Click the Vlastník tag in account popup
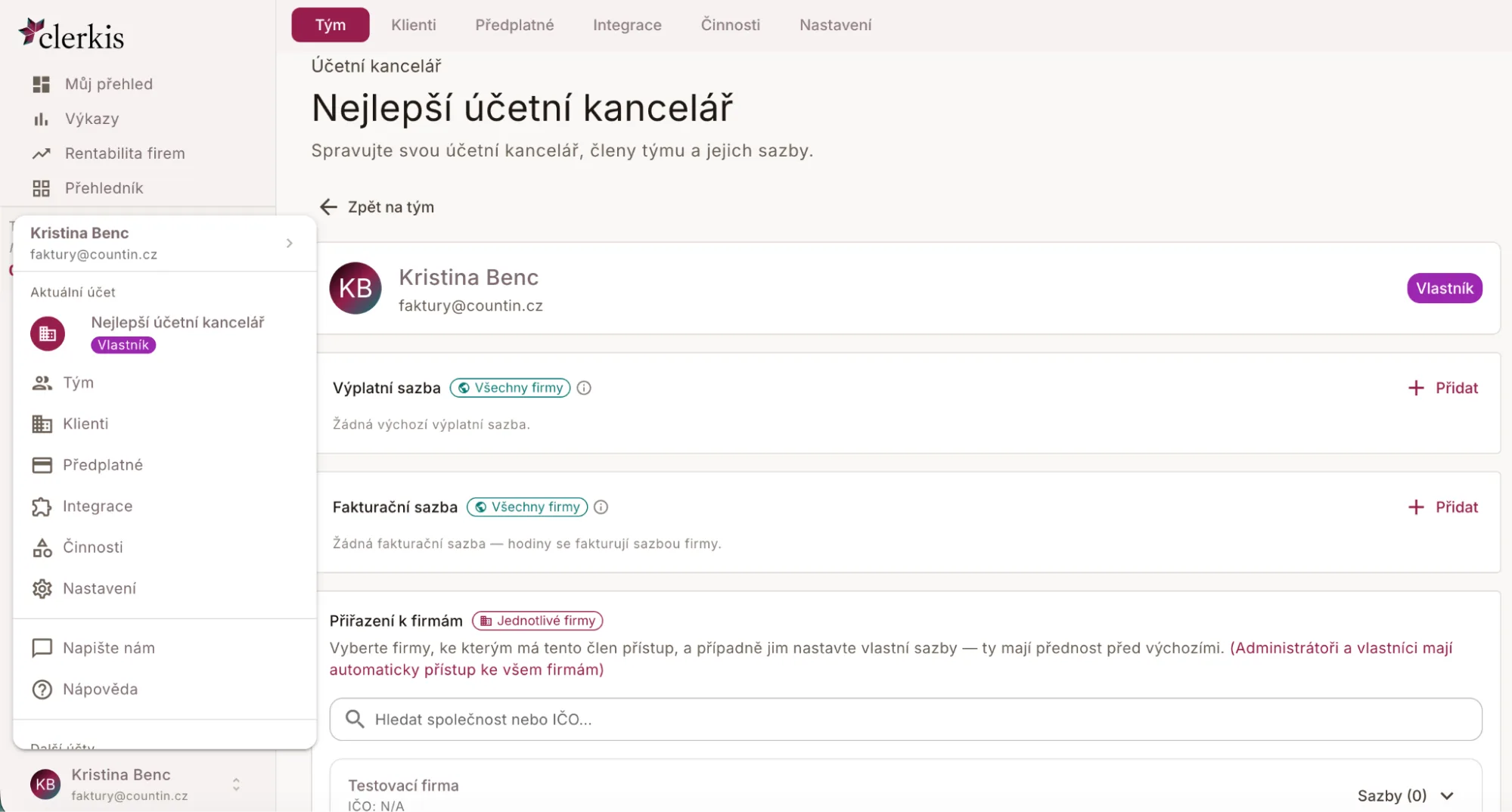The width and height of the screenshot is (1512, 812). pos(123,345)
